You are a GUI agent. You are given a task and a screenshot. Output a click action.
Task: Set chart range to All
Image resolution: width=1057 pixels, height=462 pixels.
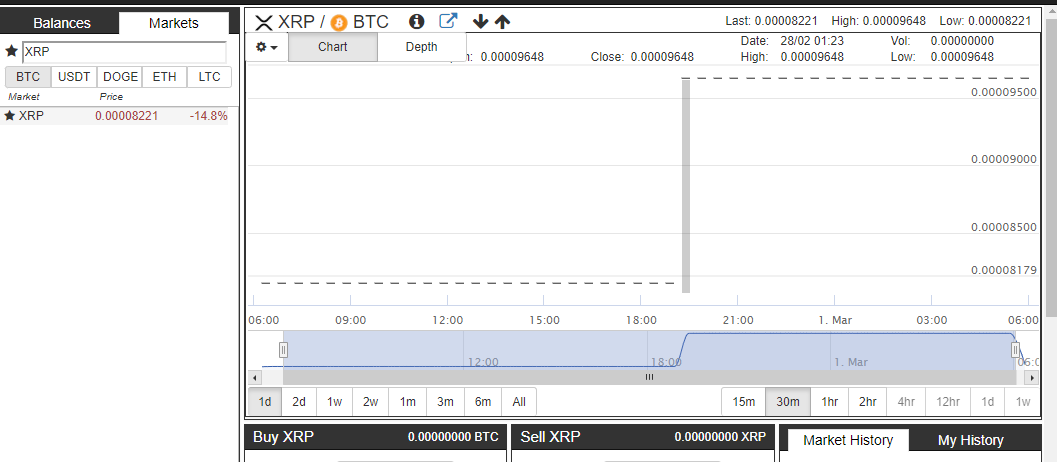point(519,402)
